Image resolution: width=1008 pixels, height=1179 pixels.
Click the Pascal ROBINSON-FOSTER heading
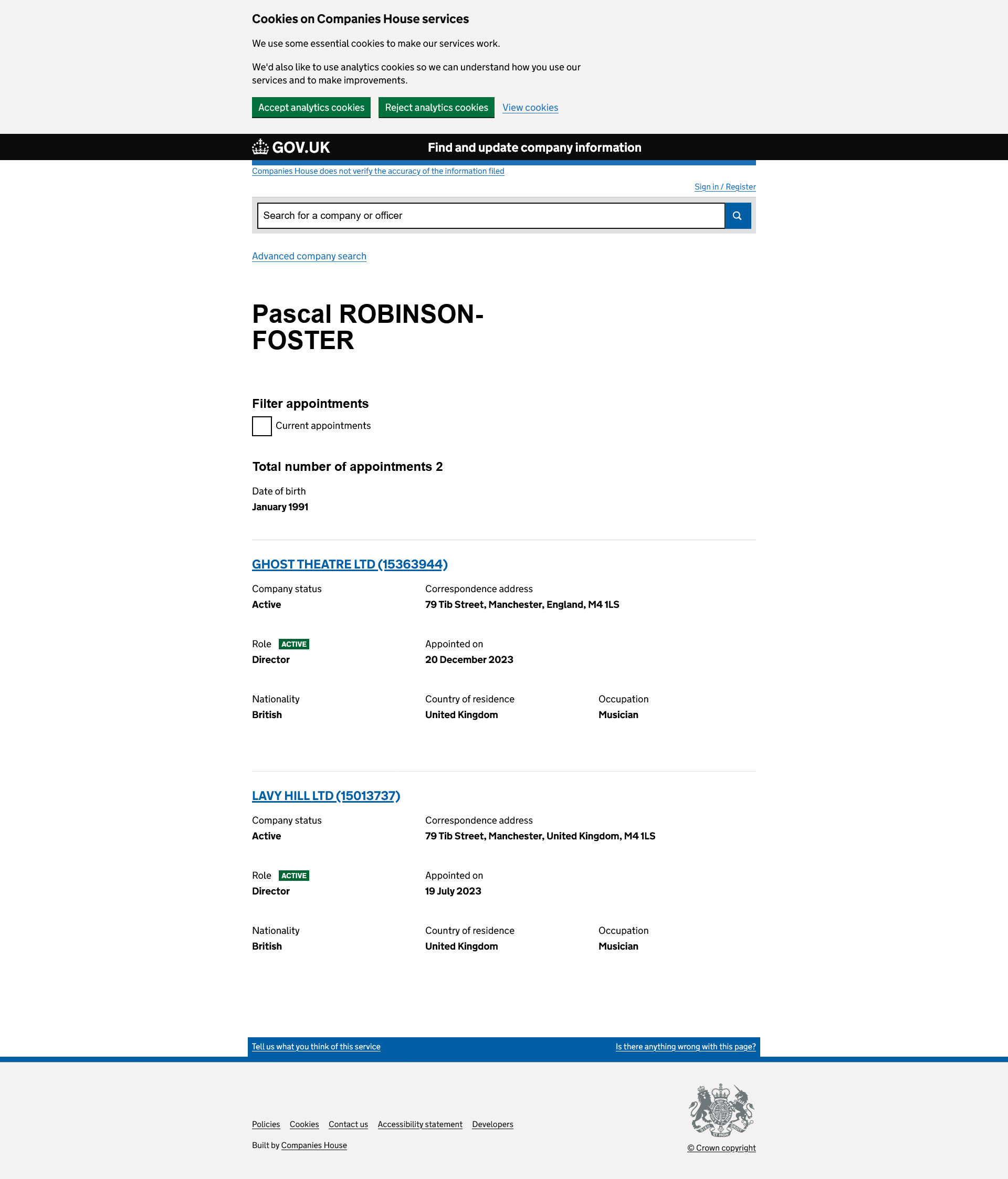[367, 327]
